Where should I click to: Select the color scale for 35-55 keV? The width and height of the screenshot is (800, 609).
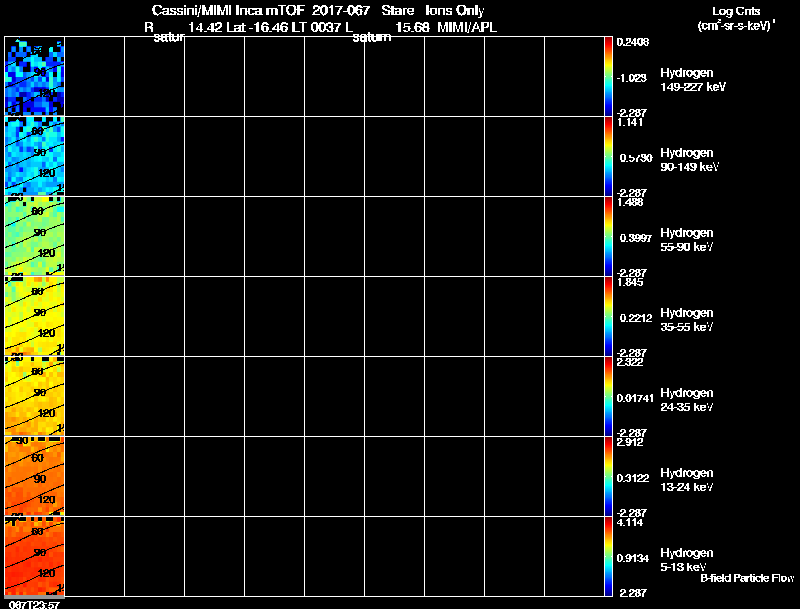[x=608, y=316]
